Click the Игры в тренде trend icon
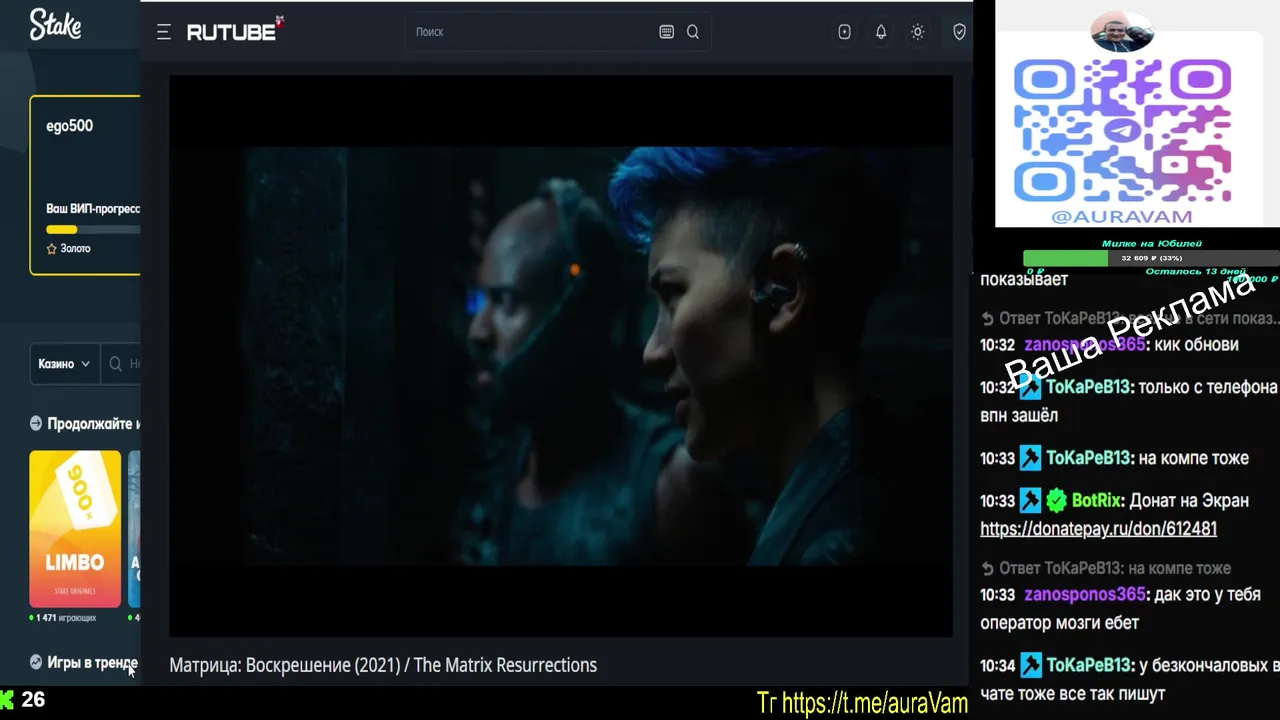Image resolution: width=1280 pixels, height=720 pixels. coord(36,662)
